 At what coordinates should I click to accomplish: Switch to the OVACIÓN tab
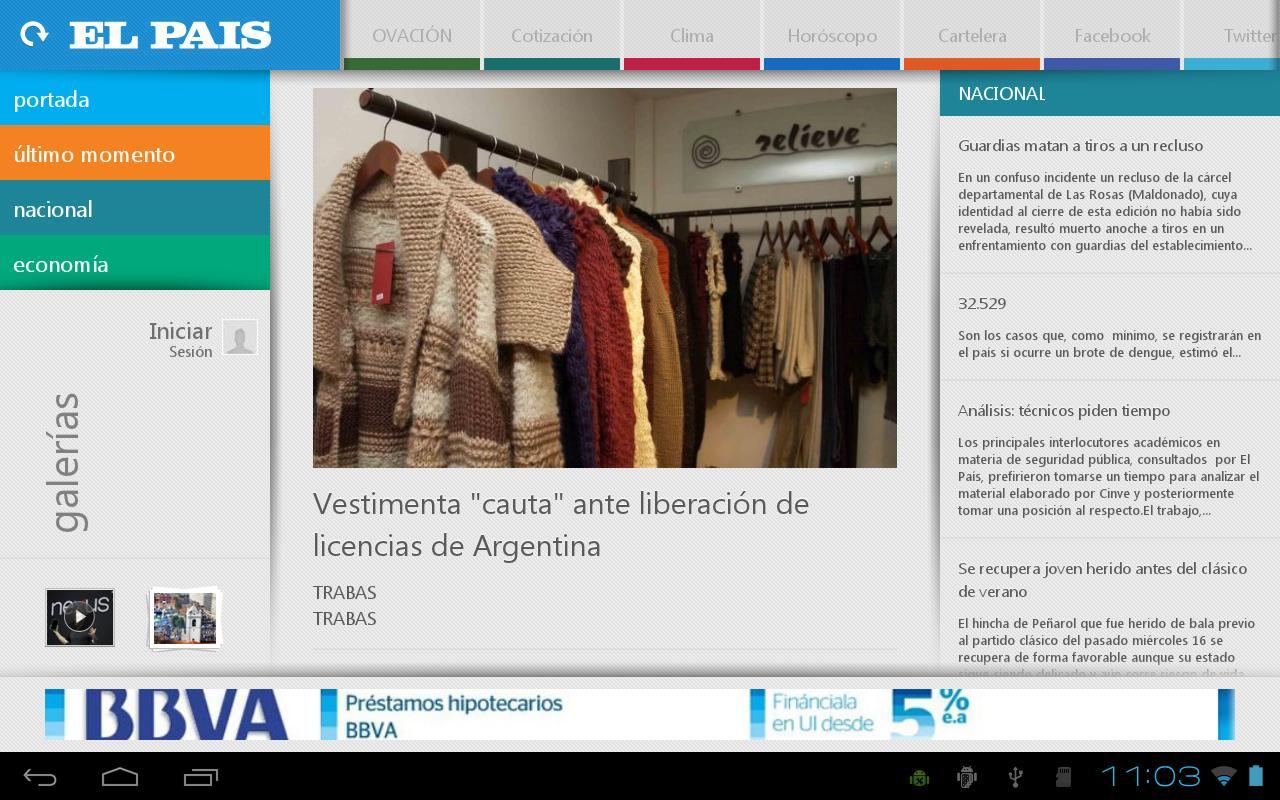pyautogui.click(x=411, y=35)
